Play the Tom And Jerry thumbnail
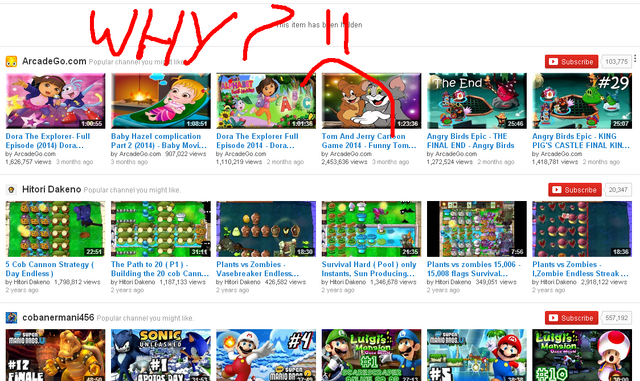Image resolution: width=640 pixels, height=381 pixels. point(371,101)
